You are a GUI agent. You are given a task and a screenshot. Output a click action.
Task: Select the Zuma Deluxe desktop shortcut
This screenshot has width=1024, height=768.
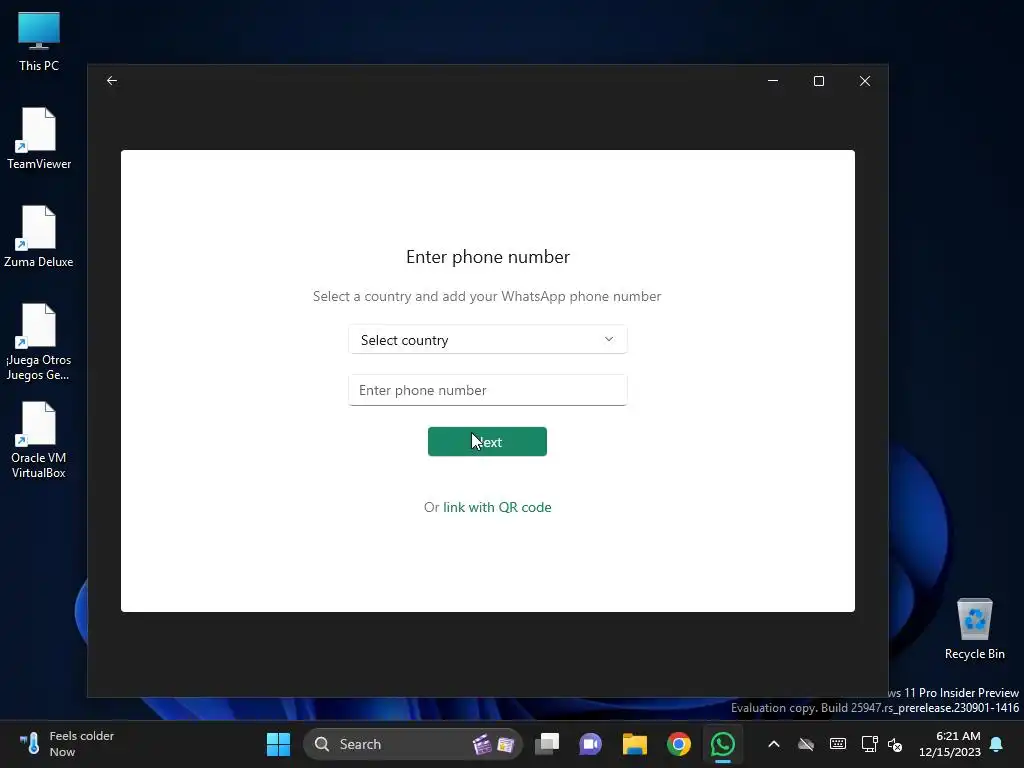click(39, 237)
